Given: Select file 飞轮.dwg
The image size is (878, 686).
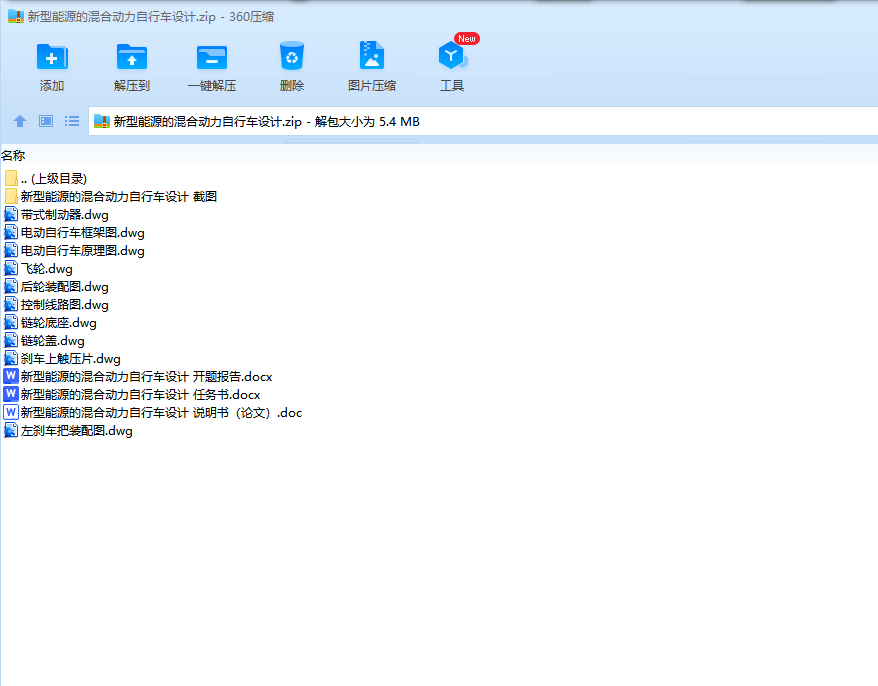Looking at the screenshot, I should [38, 269].
